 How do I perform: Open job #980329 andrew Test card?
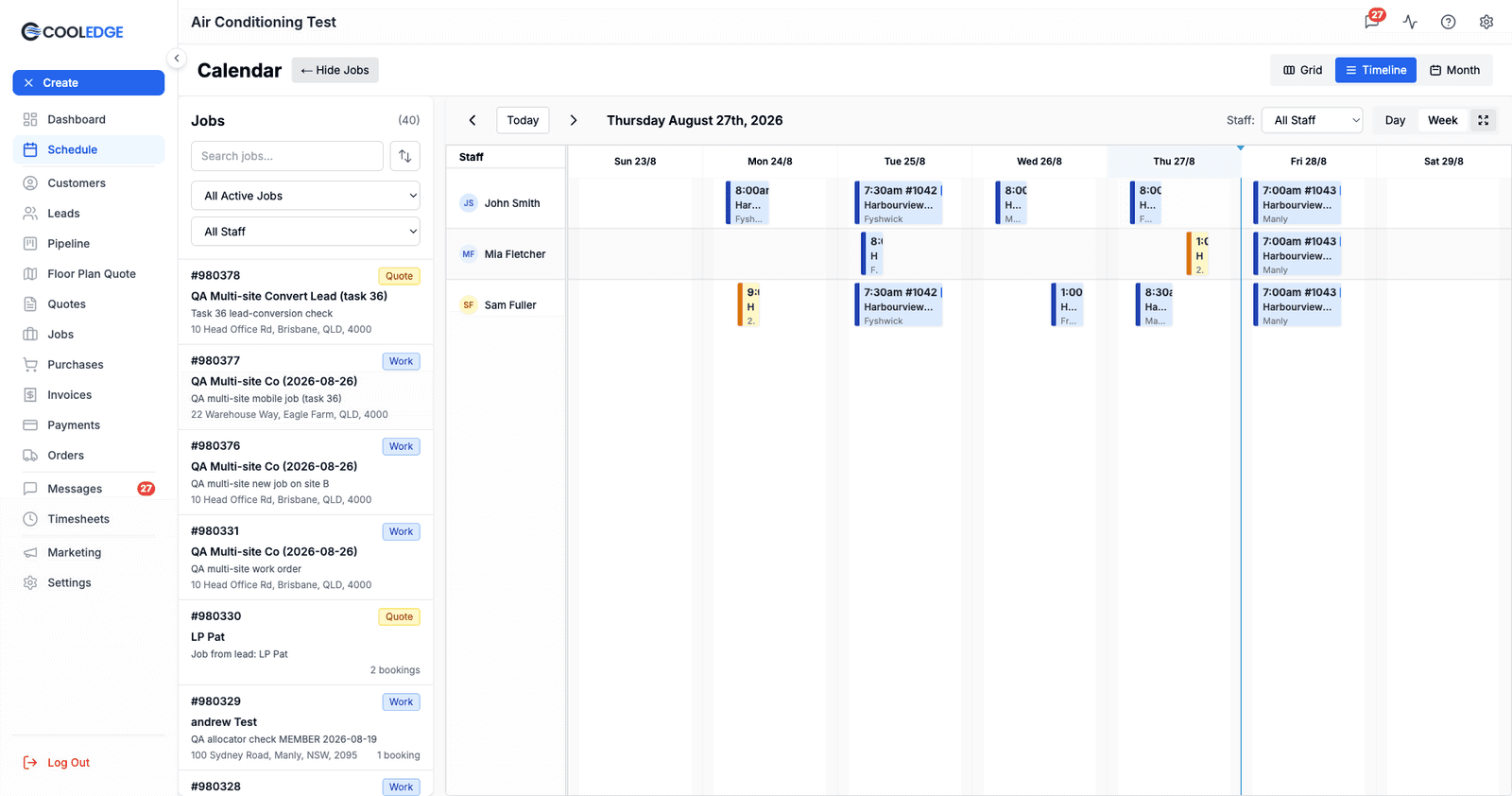pos(305,727)
